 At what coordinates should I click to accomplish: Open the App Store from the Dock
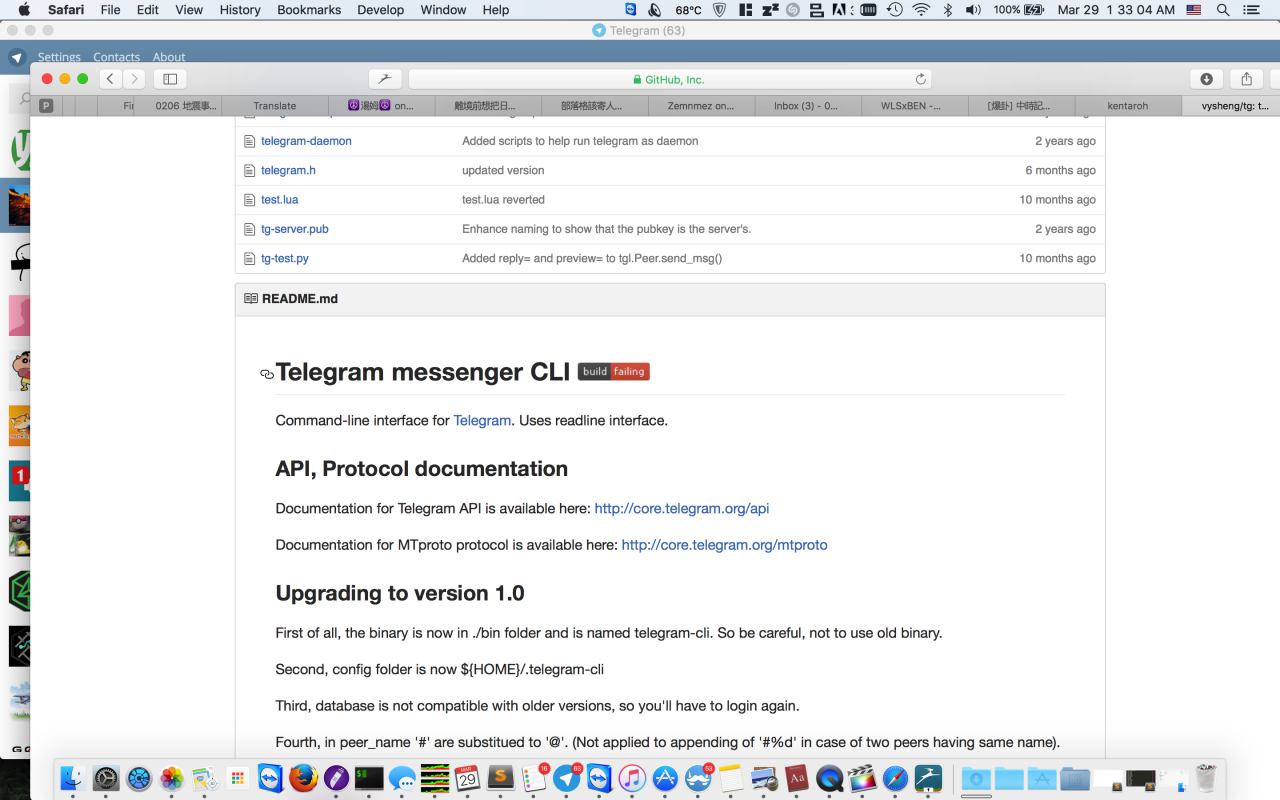pyautogui.click(x=665, y=778)
